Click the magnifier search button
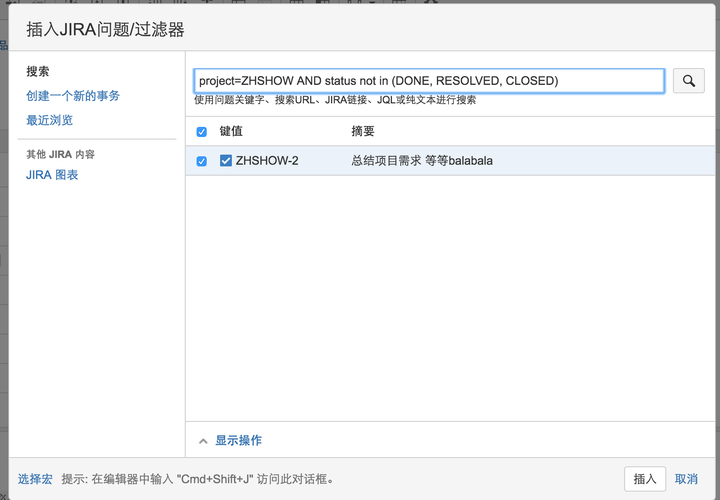 click(x=688, y=81)
